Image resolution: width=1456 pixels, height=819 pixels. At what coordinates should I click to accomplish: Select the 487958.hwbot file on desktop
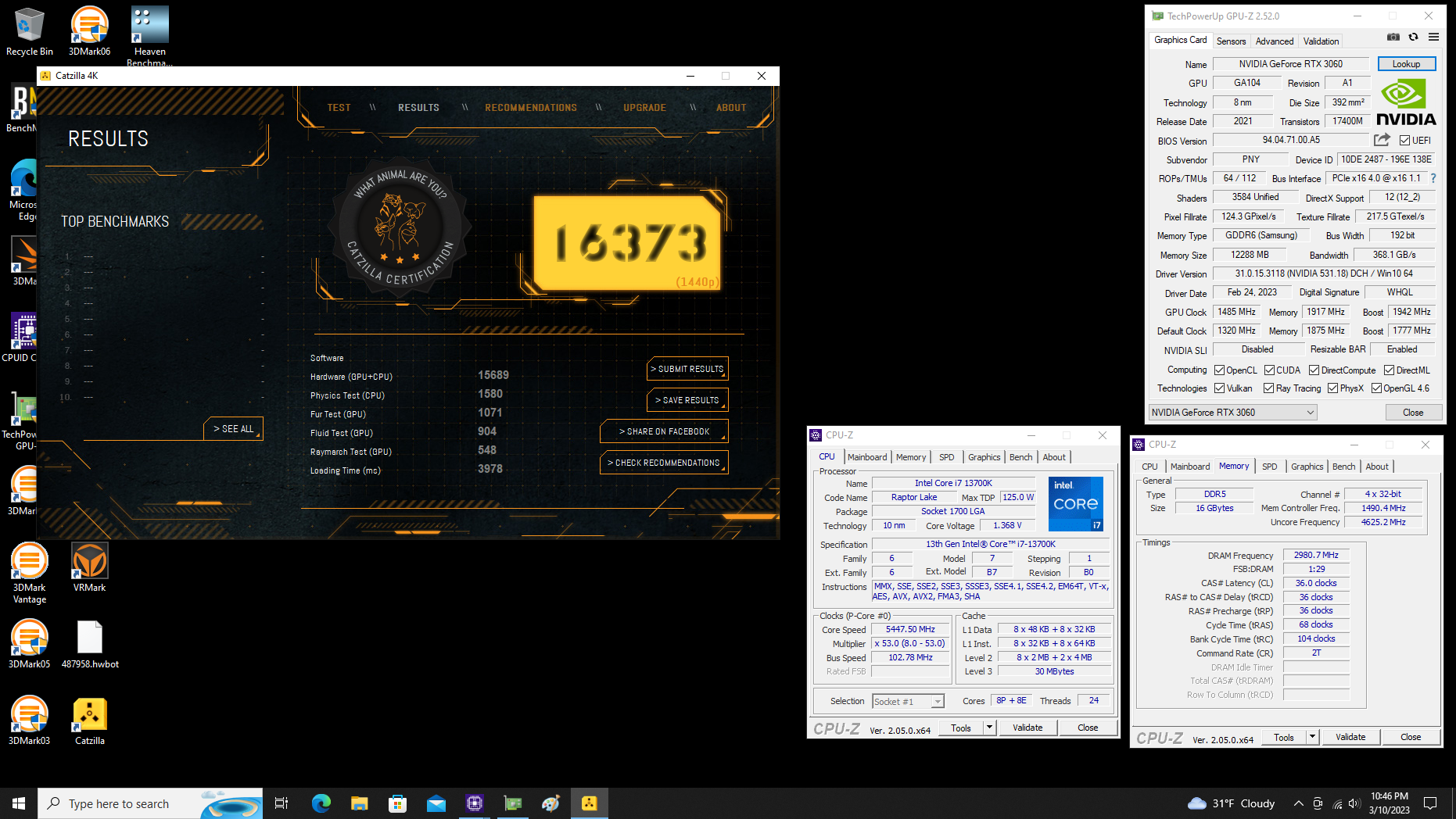tap(90, 644)
